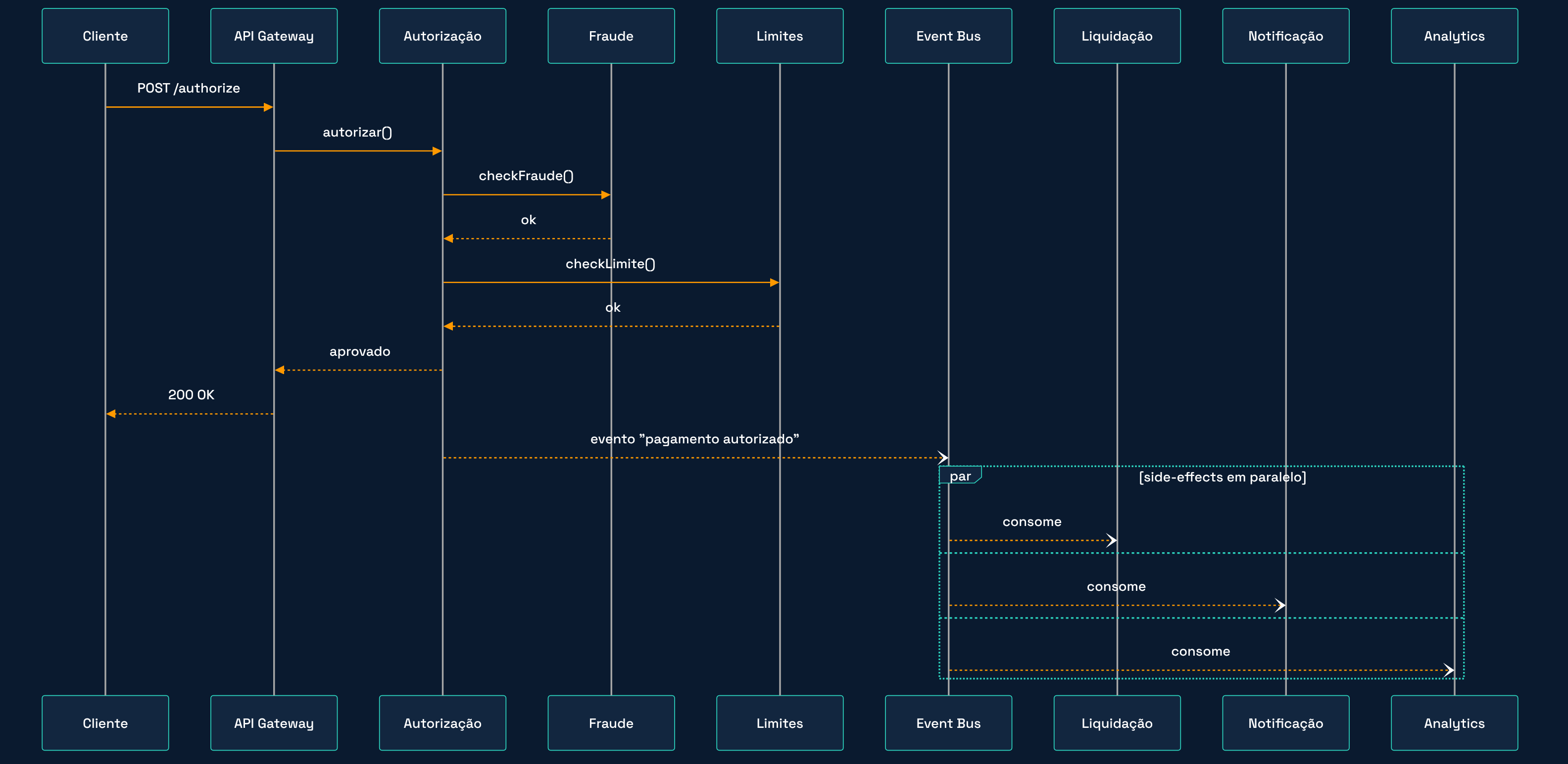Viewport: 1568px width, 764px height.
Task: Select the bottom Event Bus participant box
Action: pyautogui.click(x=948, y=722)
